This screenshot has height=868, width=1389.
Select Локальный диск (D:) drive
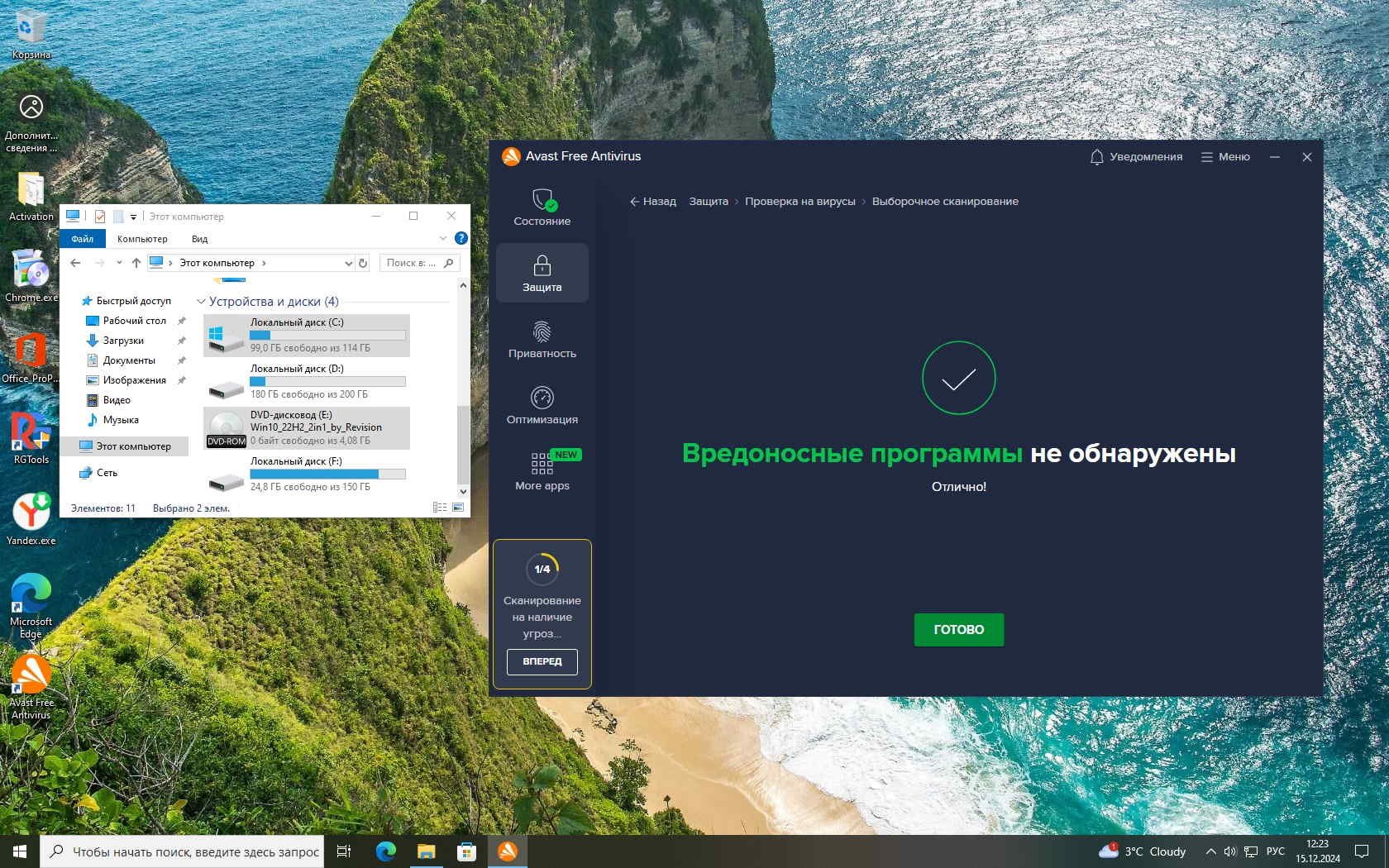pos(307,381)
